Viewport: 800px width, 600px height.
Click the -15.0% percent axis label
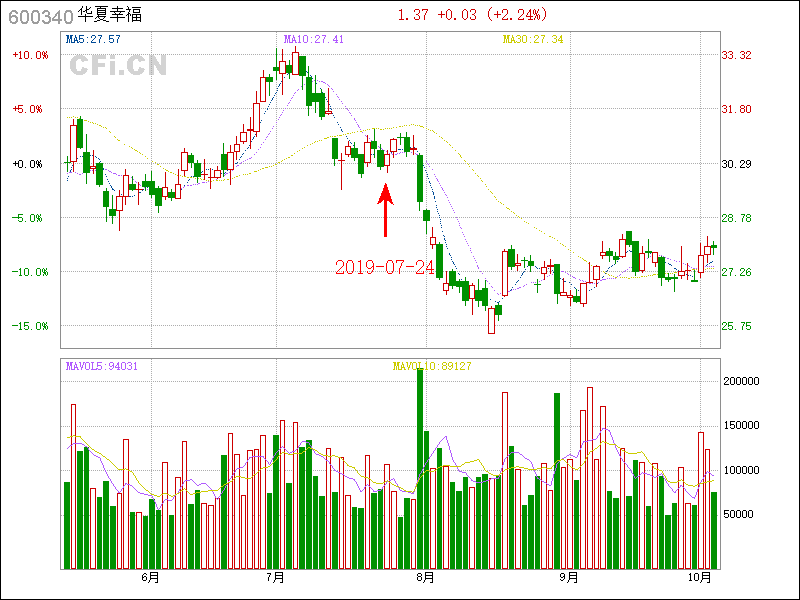(x=30, y=326)
